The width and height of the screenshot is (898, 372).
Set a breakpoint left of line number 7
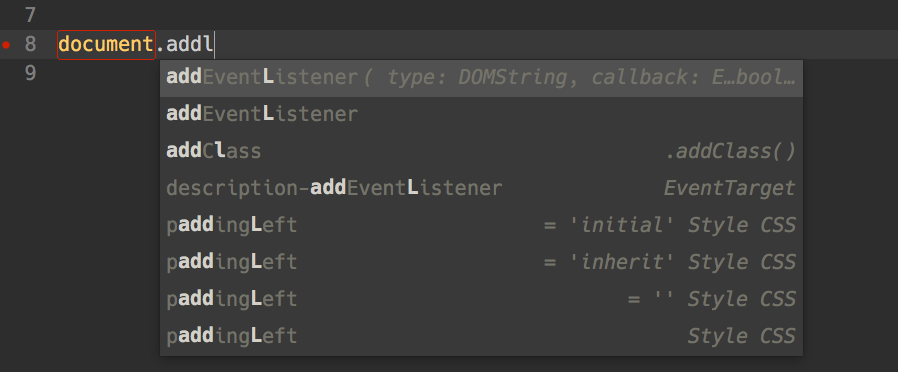[6, 15]
